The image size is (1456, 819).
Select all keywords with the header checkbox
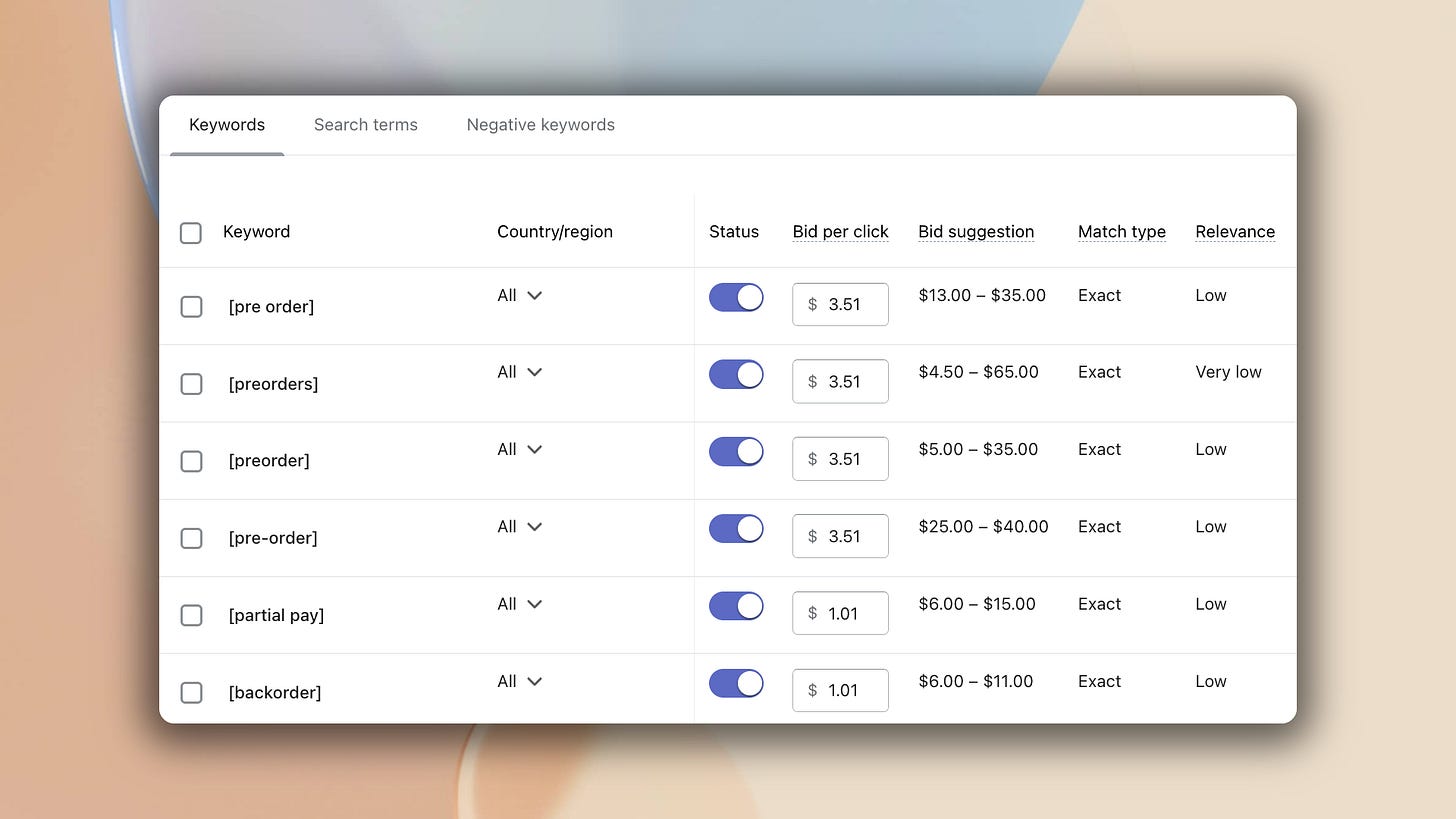pos(191,232)
